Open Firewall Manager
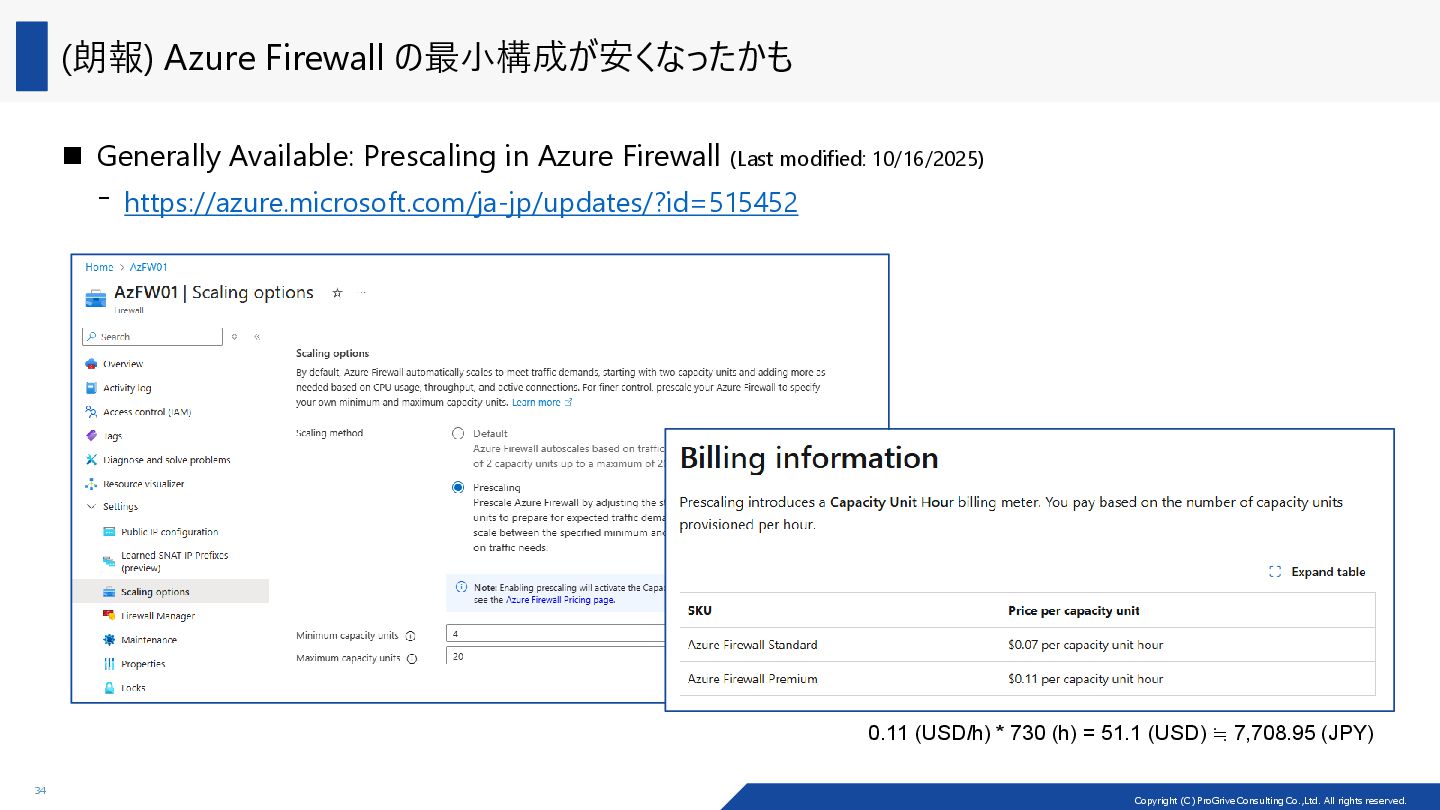This screenshot has height=810, width=1440. (158, 616)
